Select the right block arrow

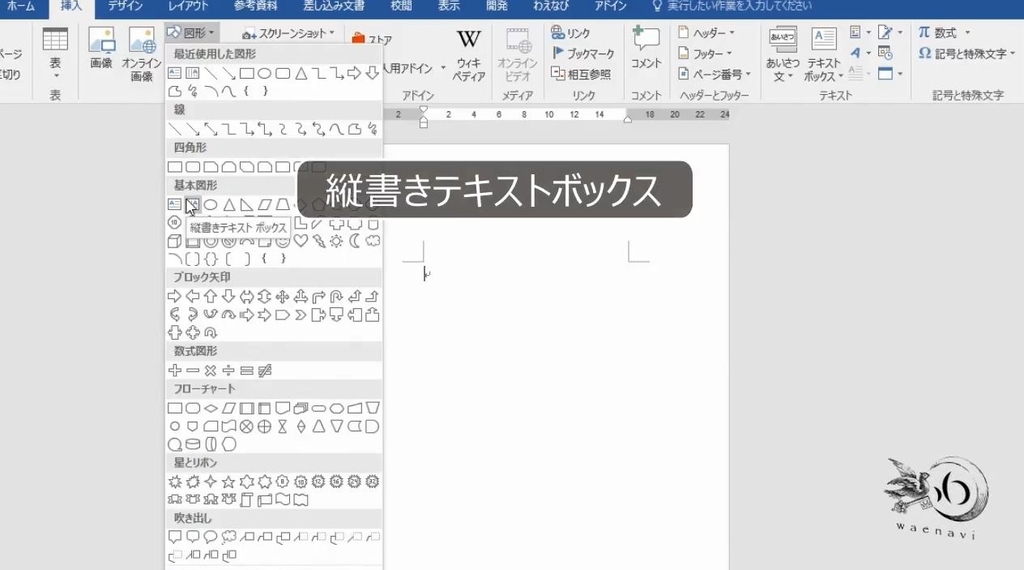pos(174,296)
